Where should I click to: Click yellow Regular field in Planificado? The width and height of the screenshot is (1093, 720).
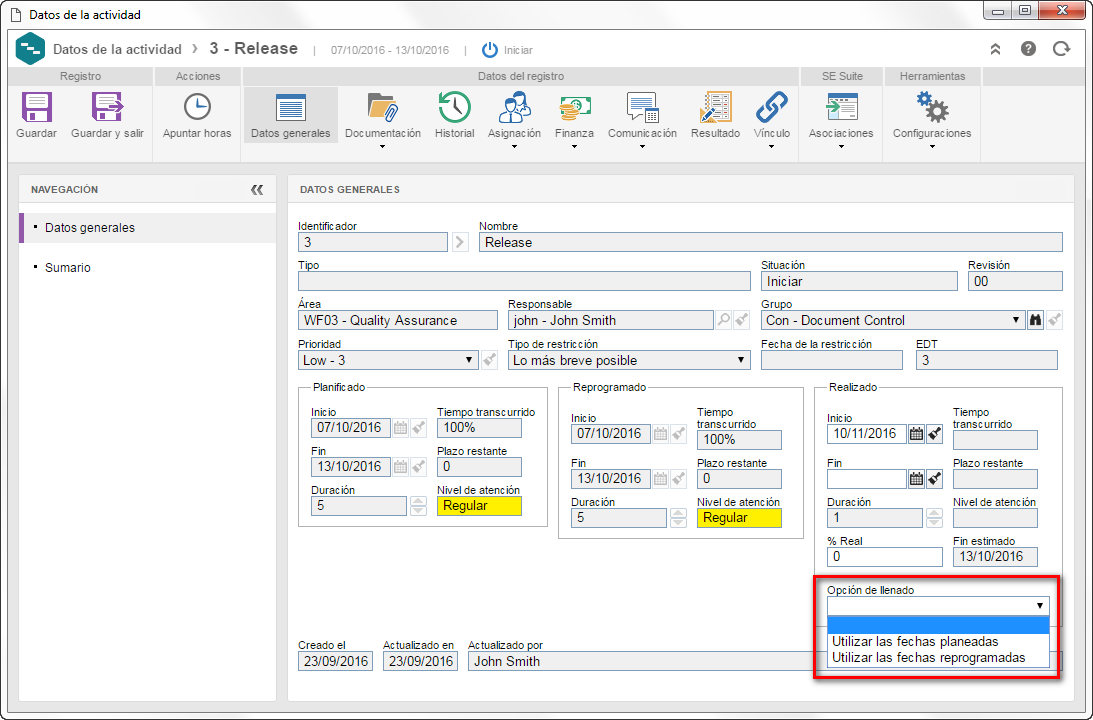tap(479, 505)
